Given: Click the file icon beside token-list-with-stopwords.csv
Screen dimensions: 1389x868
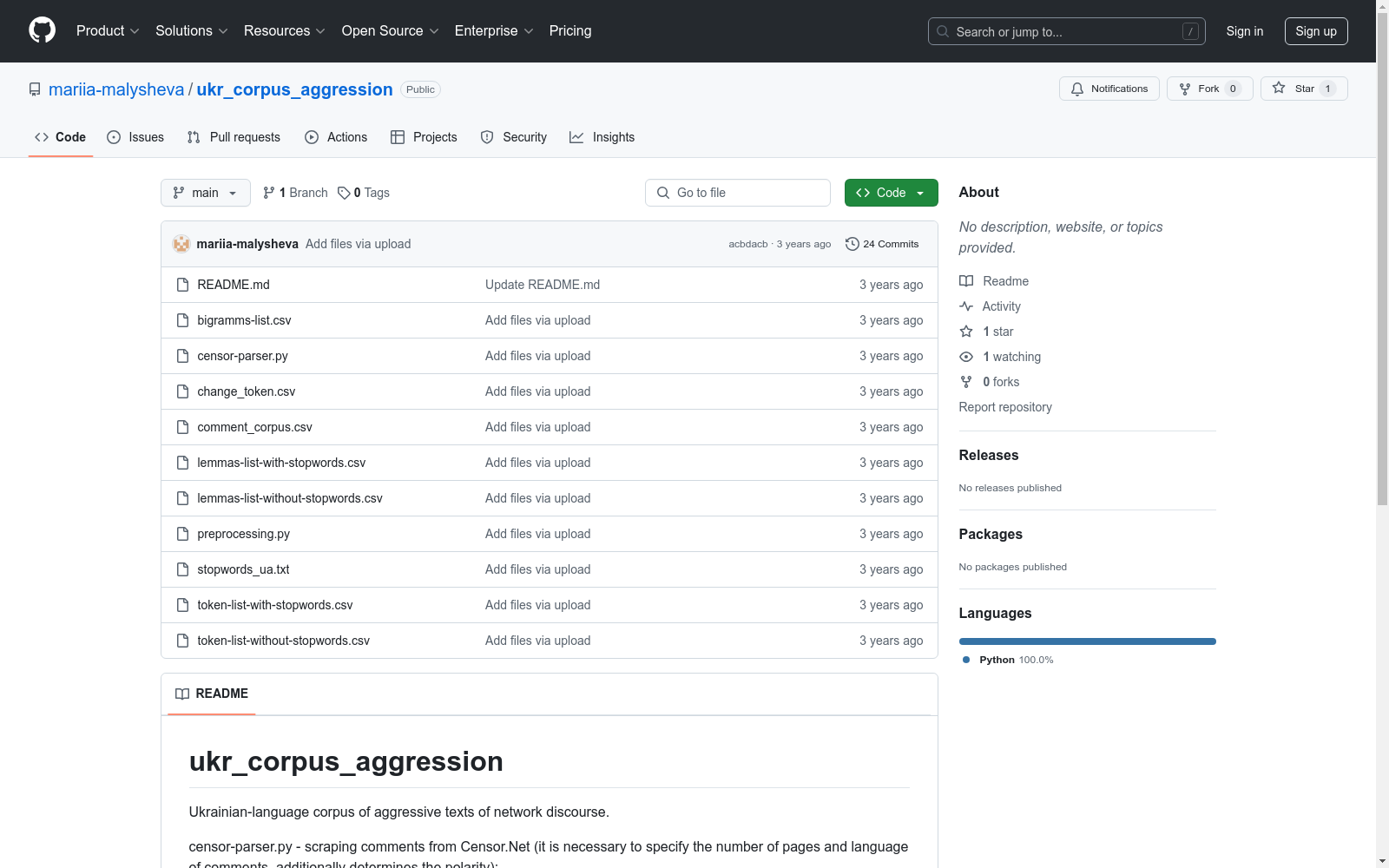Looking at the screenshot, I should click(182, 605).
